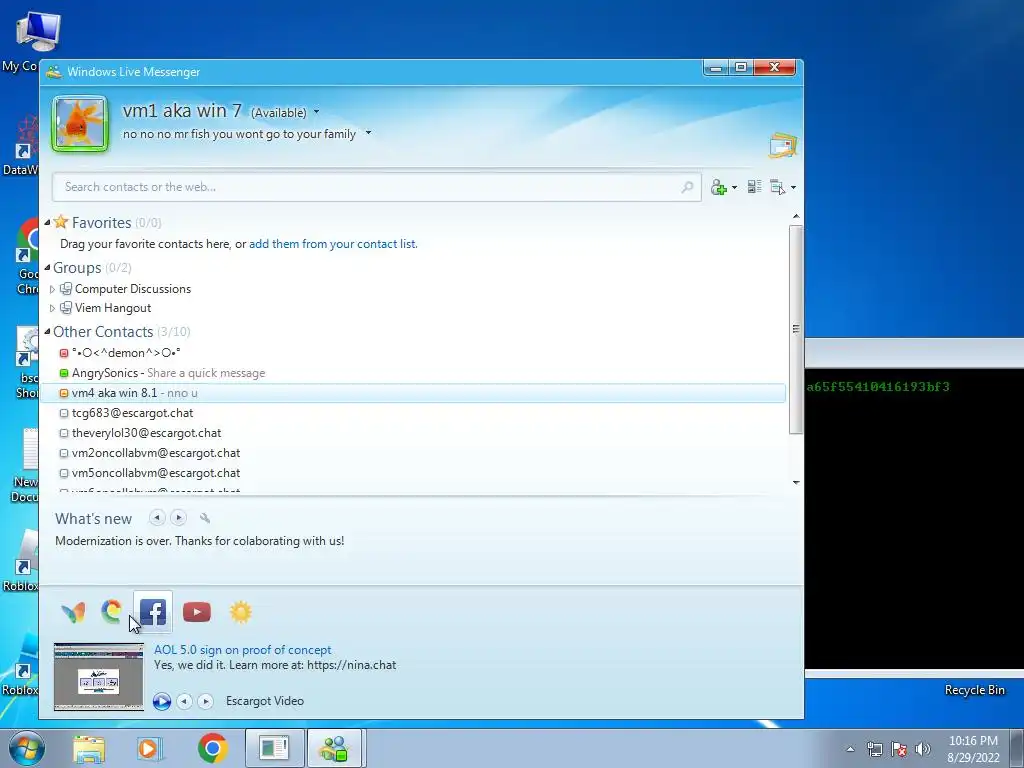Show the previous What's new item

157,518
